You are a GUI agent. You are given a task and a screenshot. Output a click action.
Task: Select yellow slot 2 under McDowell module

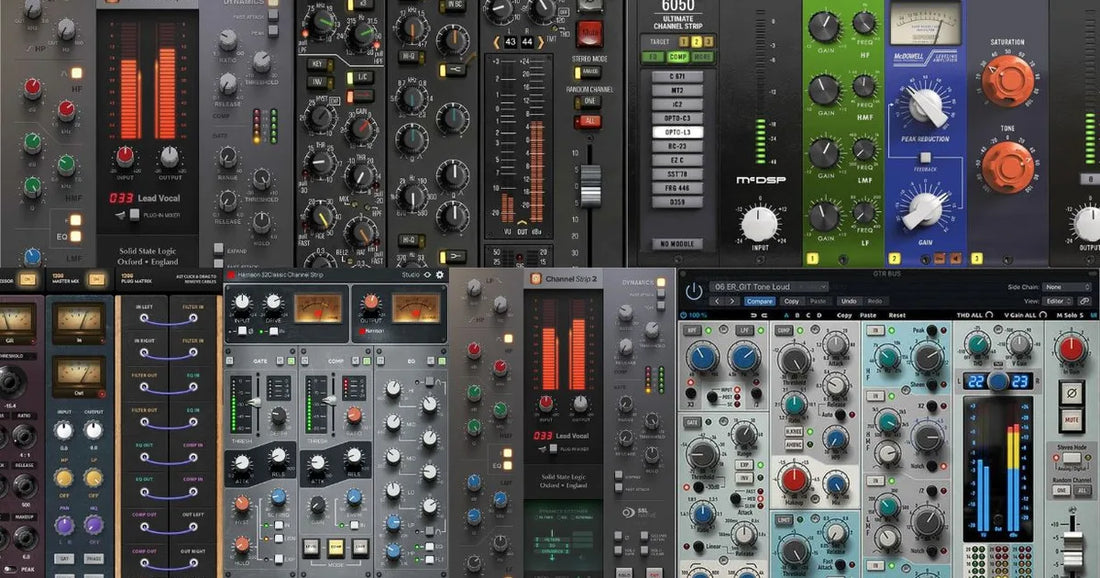(x=894, y=258)
